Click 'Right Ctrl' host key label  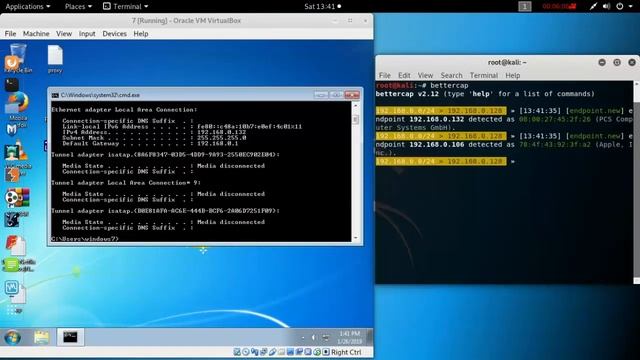tap(346, 352)
